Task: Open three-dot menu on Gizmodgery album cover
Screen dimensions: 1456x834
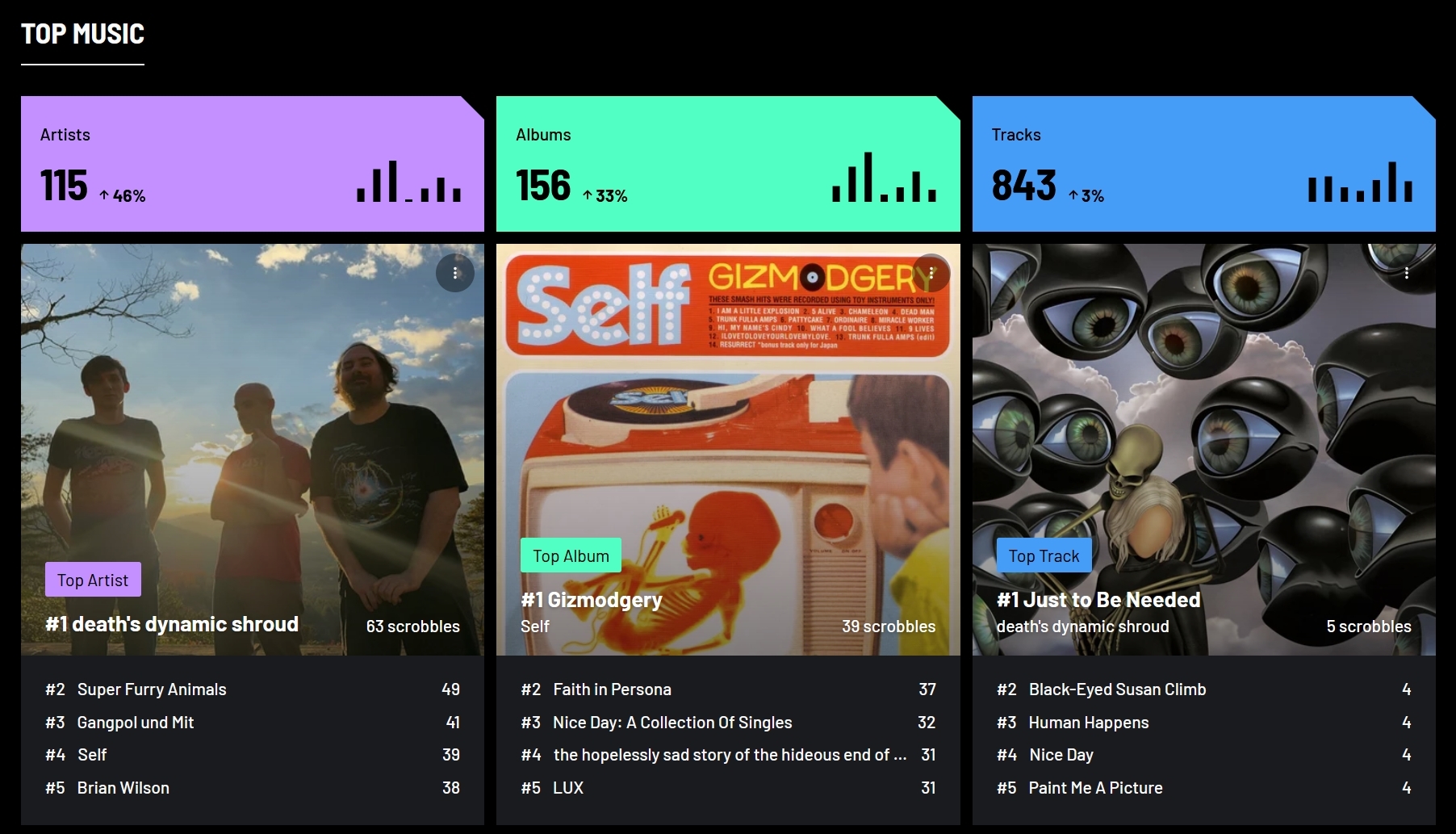Action: [x=931, y=273]
